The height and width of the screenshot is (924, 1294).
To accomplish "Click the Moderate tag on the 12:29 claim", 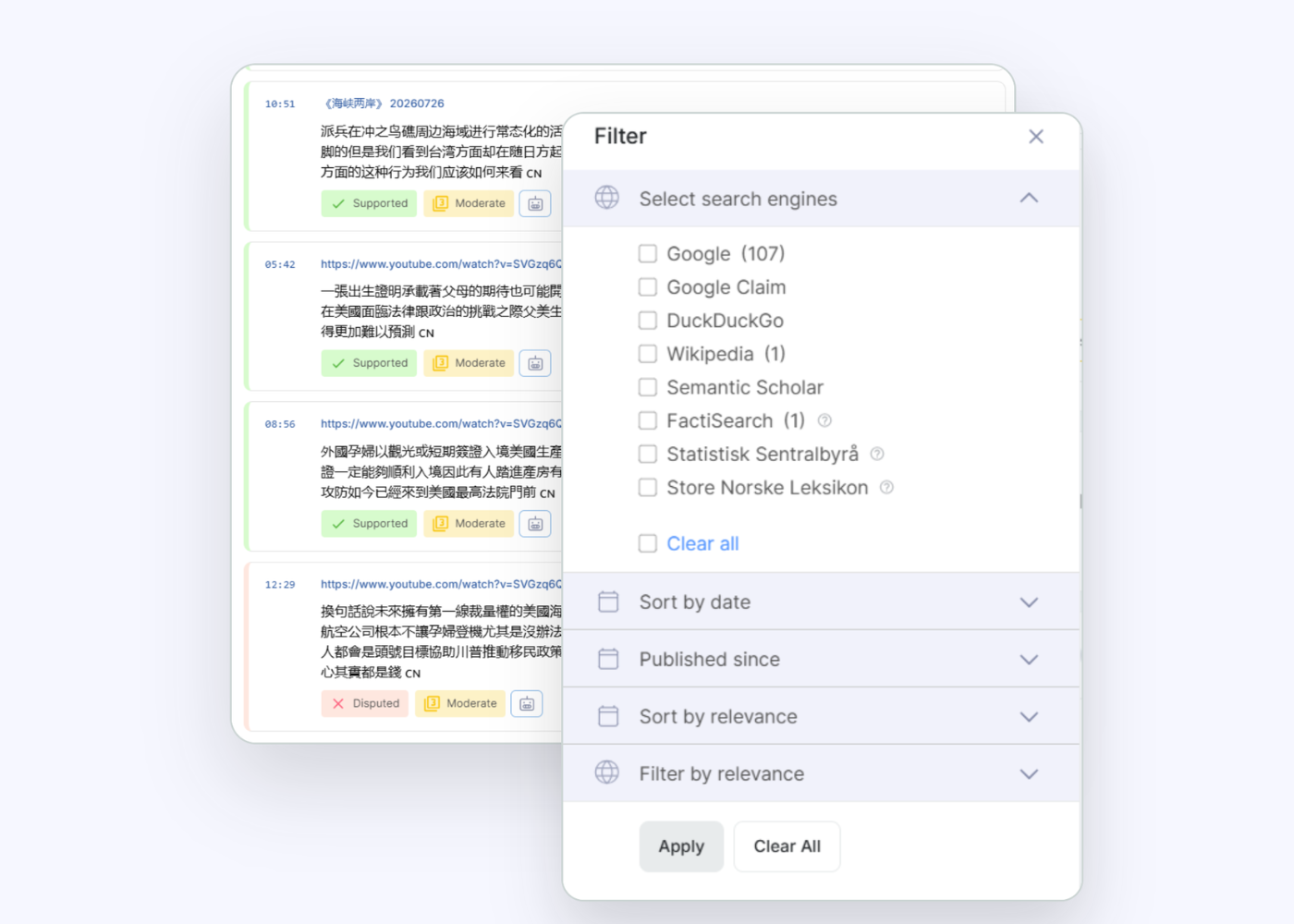I will (x=460, y=703).
